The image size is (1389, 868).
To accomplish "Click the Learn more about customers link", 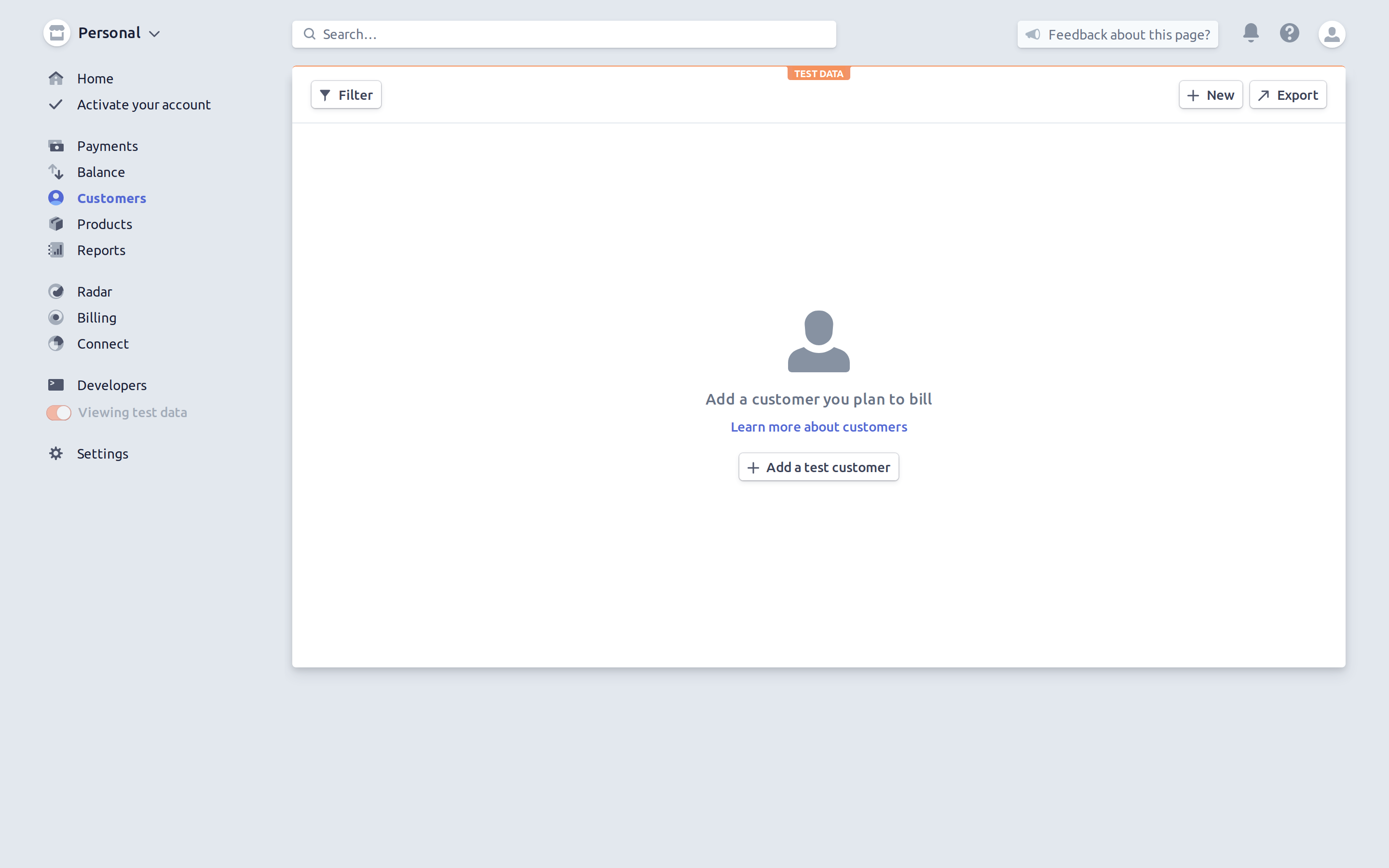I will [818, 426].
